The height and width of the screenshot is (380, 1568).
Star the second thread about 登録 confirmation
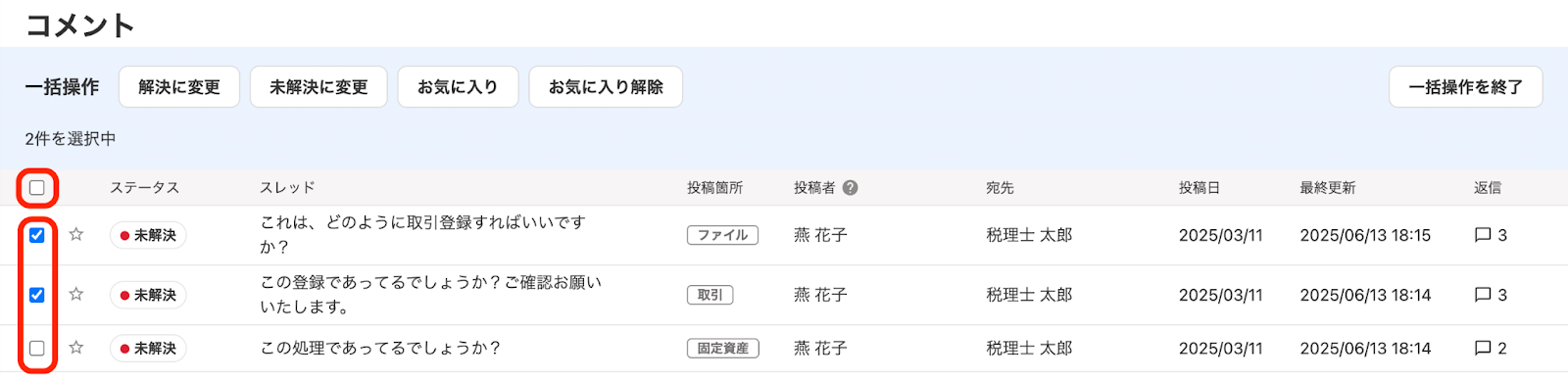point(76,295)
